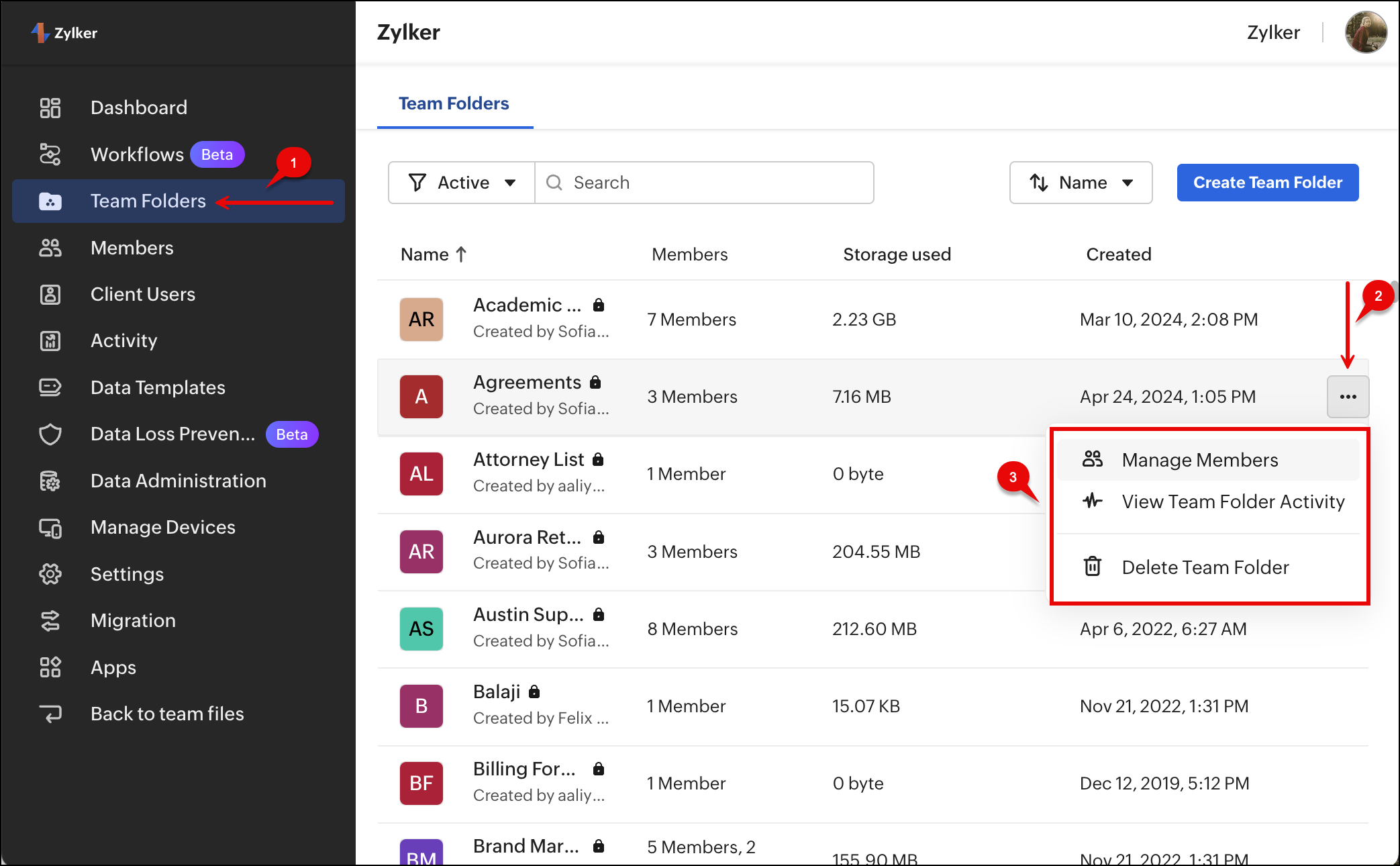The height and width of the screenshot is (866, 1400).
Task: Switch to the Team Folders tab
Action: pyautogui.click(x=454, y=103)
